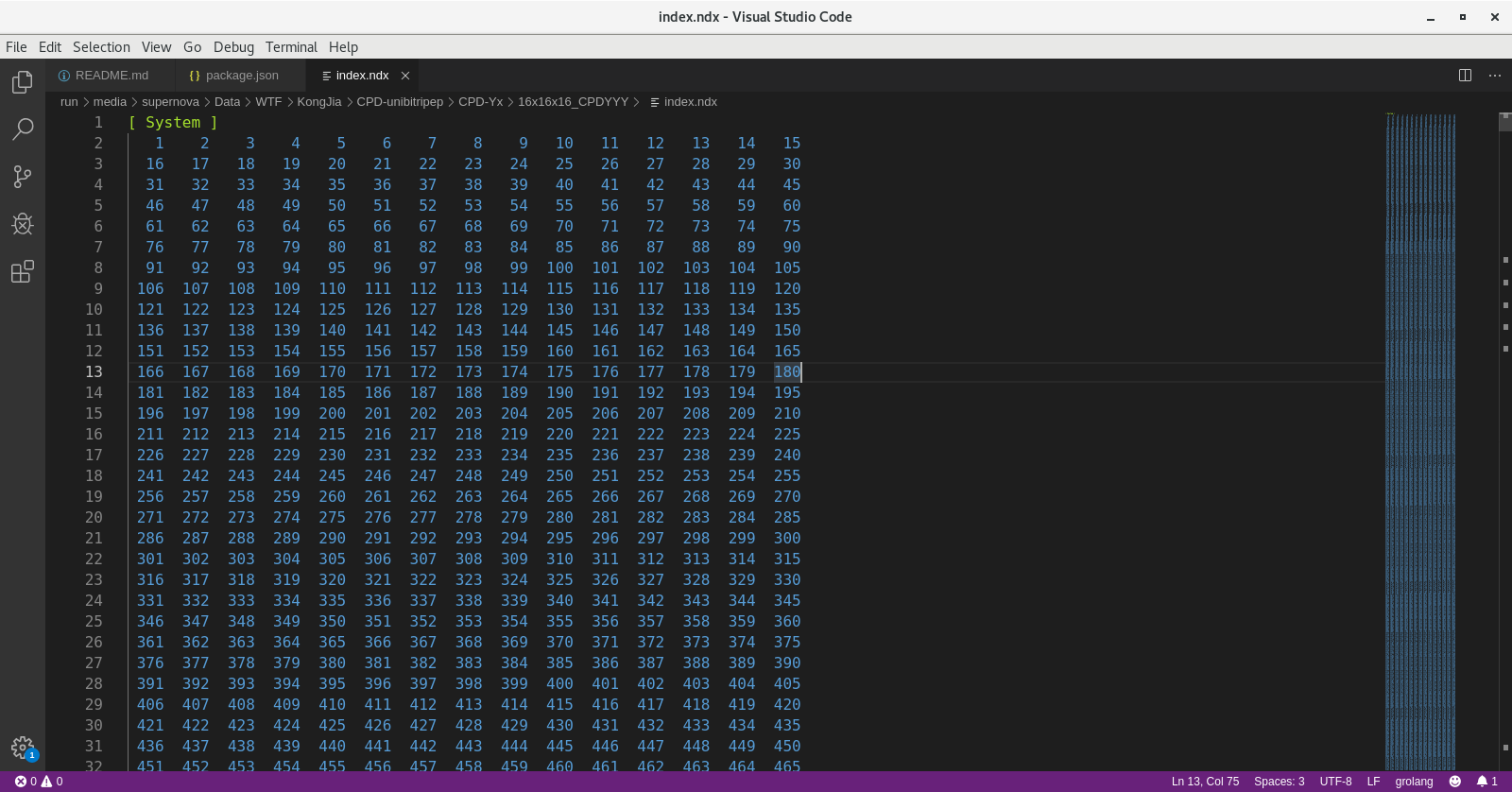
Task: Click the vertical scrollbar thumb at top
Action: (x=1505, y=121)
